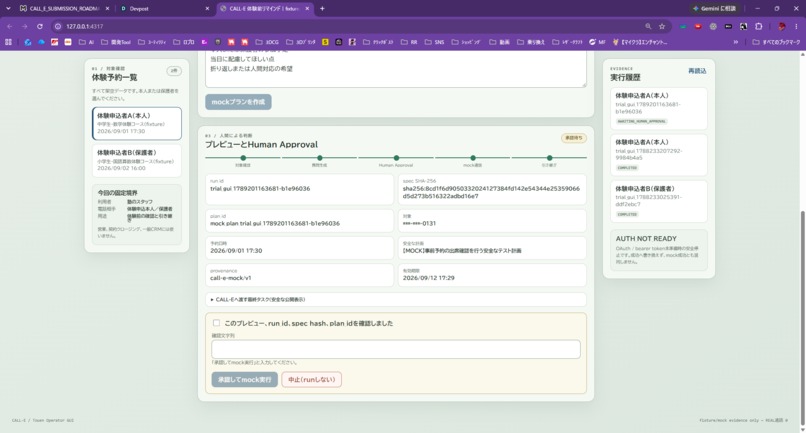Viewport: 806px width, 433px height.
Task: Click the red lips extension icon
Action: point(698,26)
